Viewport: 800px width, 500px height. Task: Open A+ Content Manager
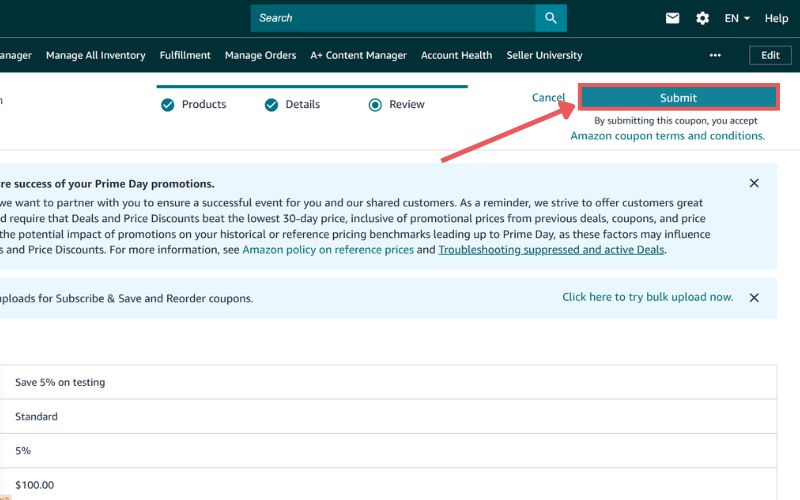pos(358,55)
